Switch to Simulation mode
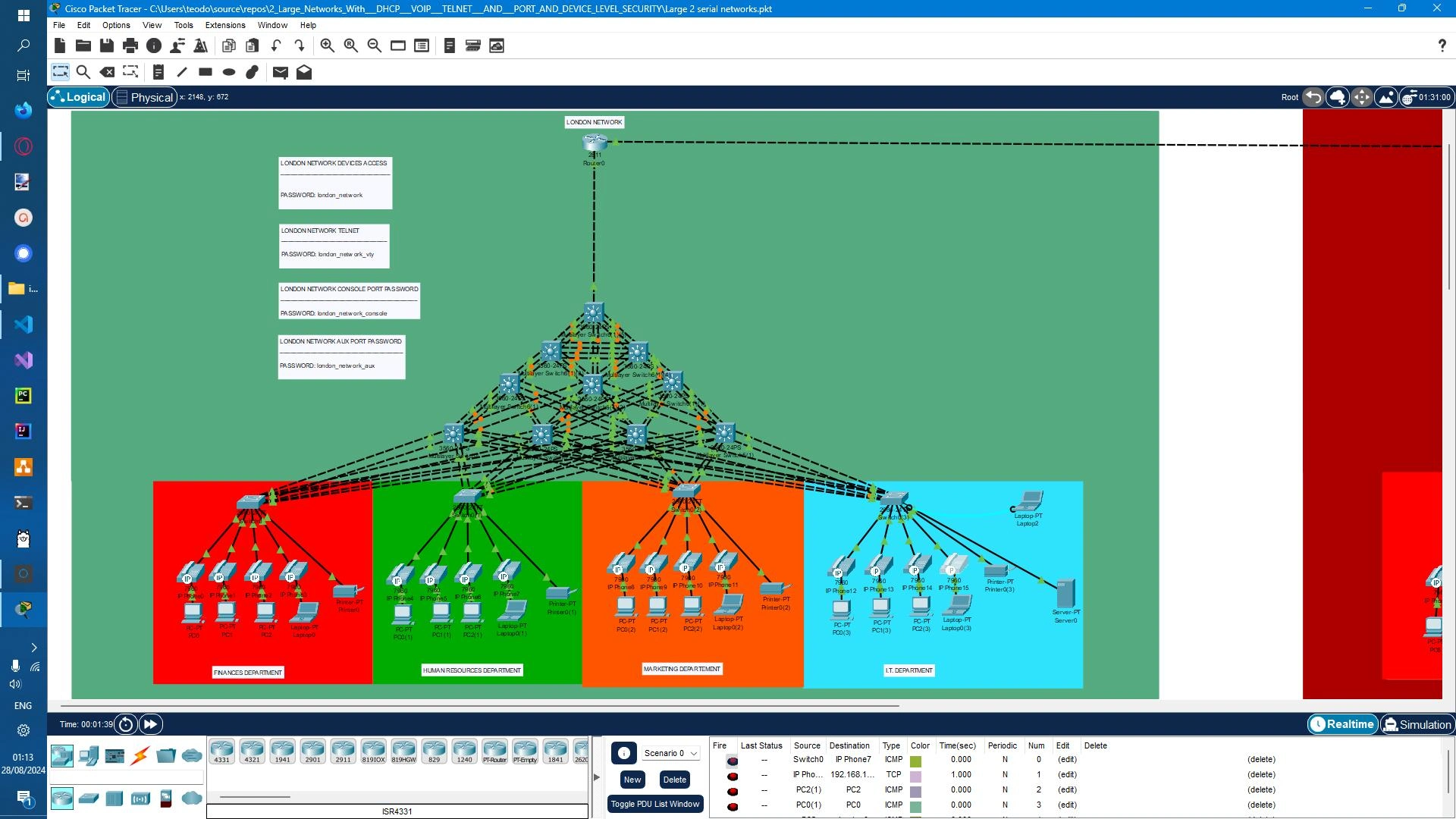 click(1417, 724)
